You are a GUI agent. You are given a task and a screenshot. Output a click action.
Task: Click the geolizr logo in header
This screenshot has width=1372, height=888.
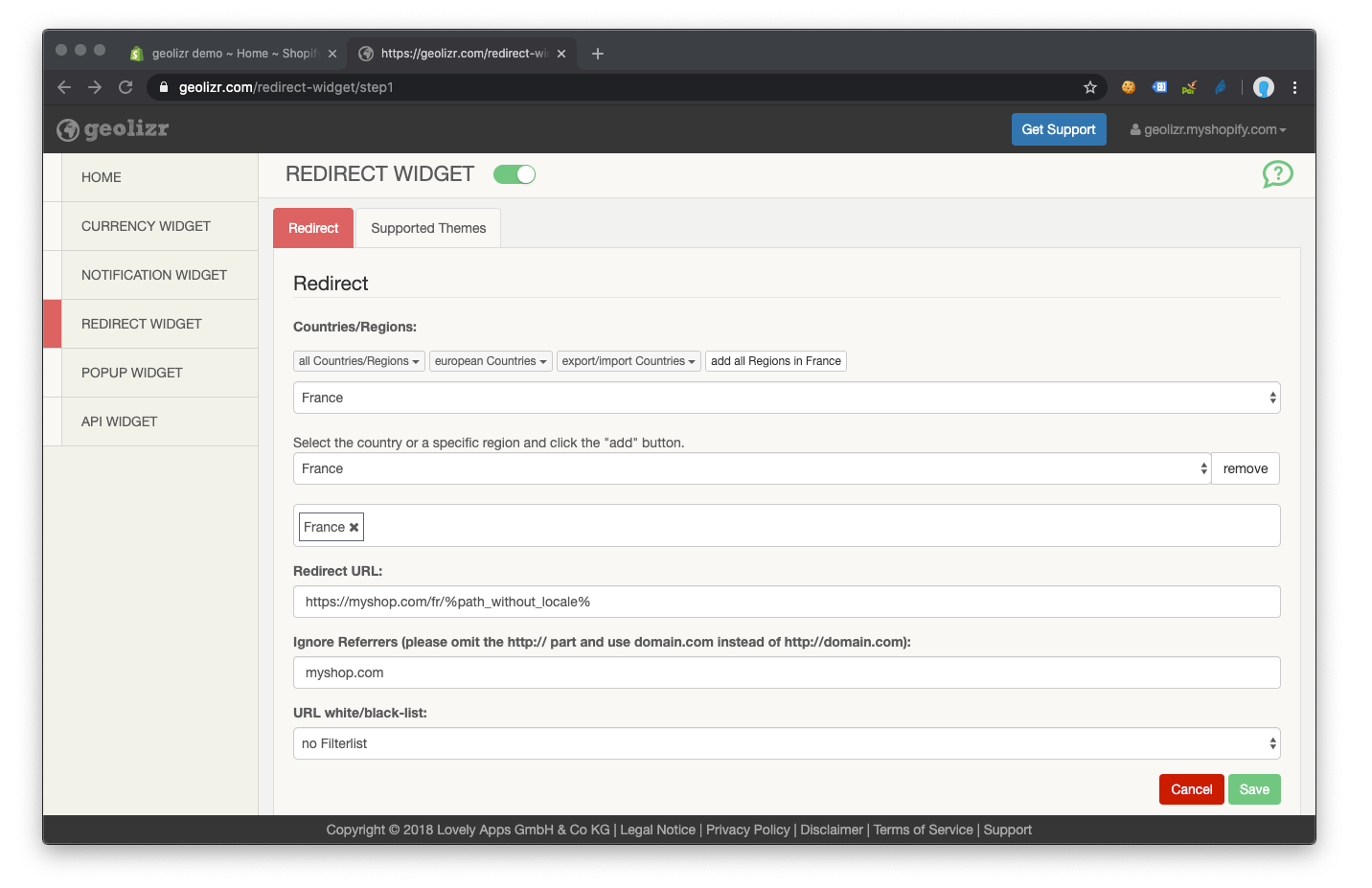click(x=112, y=129)
